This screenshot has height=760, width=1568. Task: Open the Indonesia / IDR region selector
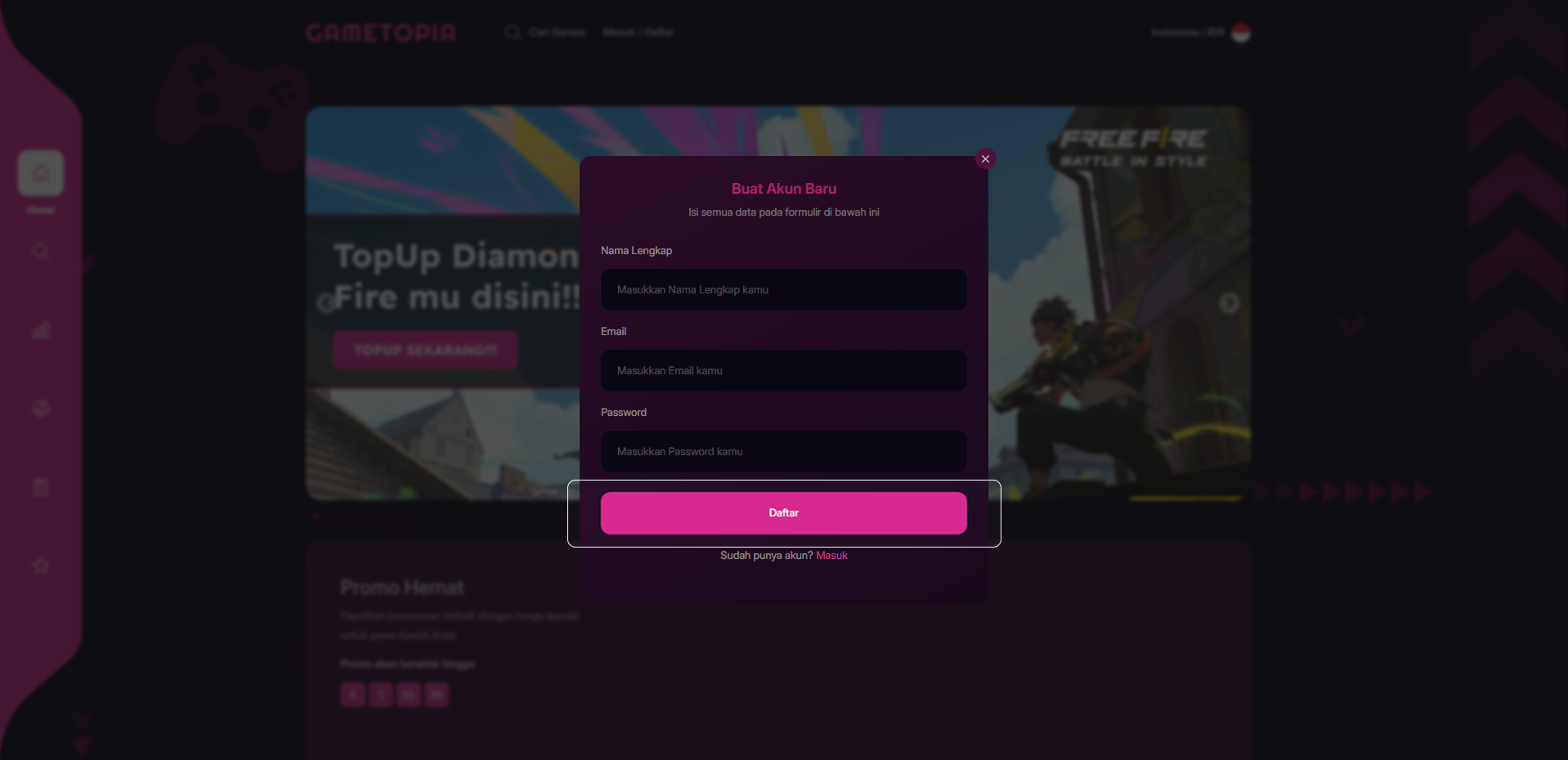tap(1188, 33)
